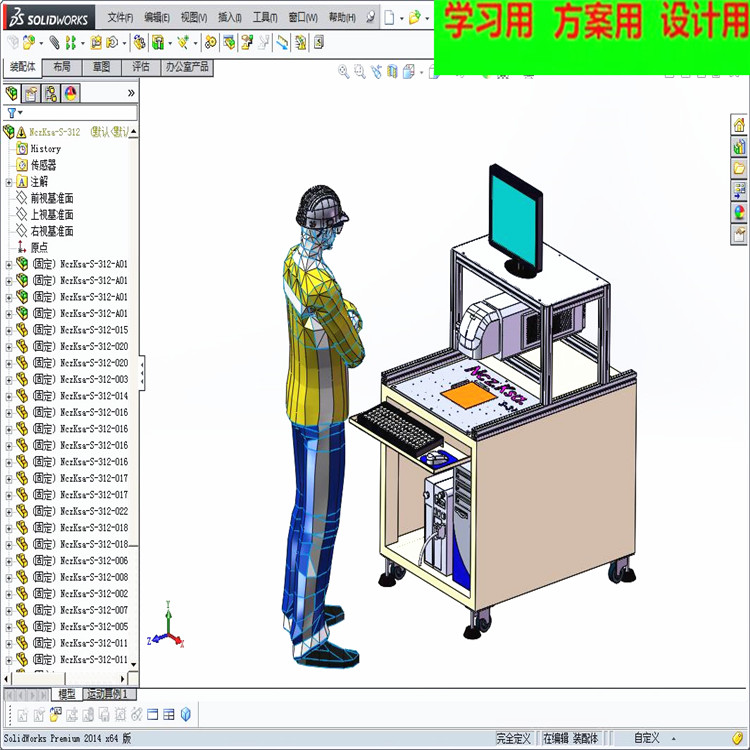Open View Palette task pane tab

[739, 190]
